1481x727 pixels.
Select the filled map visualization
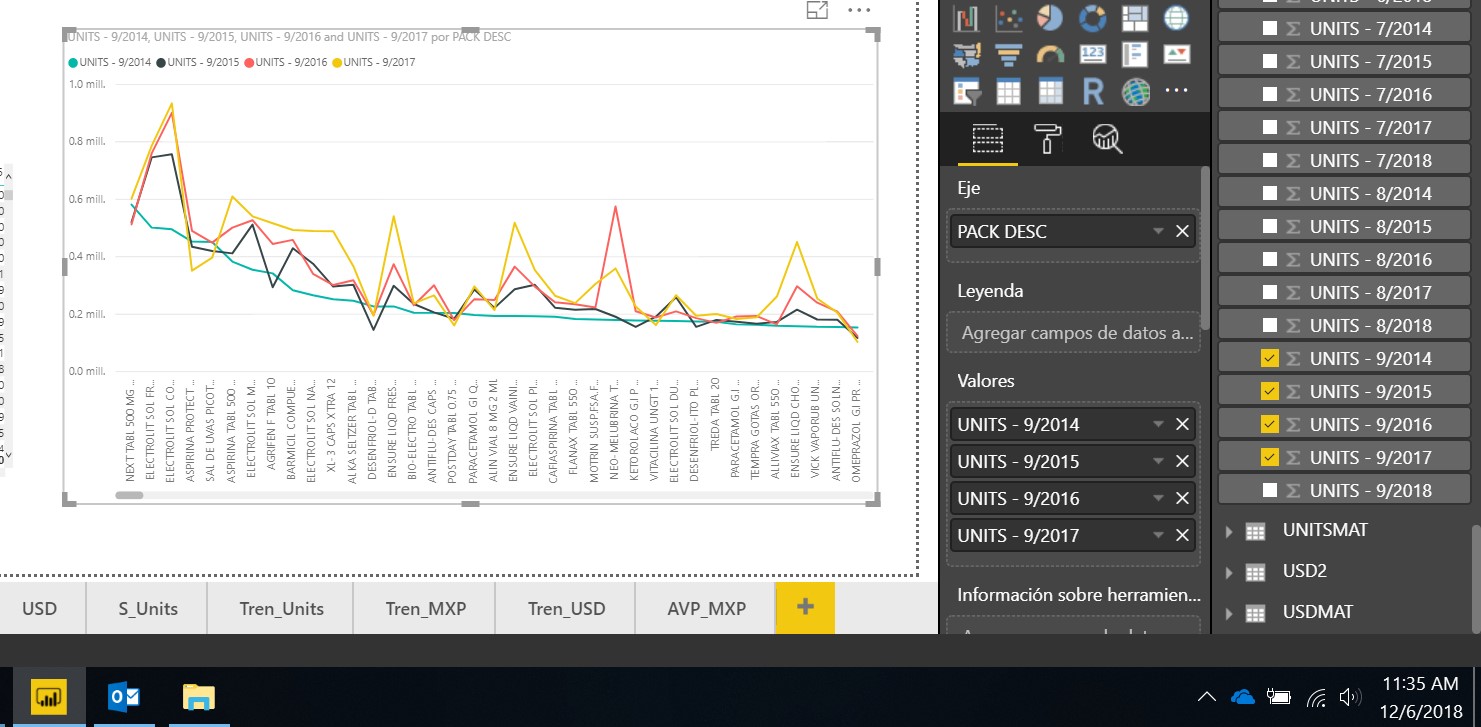pos(967,55)
